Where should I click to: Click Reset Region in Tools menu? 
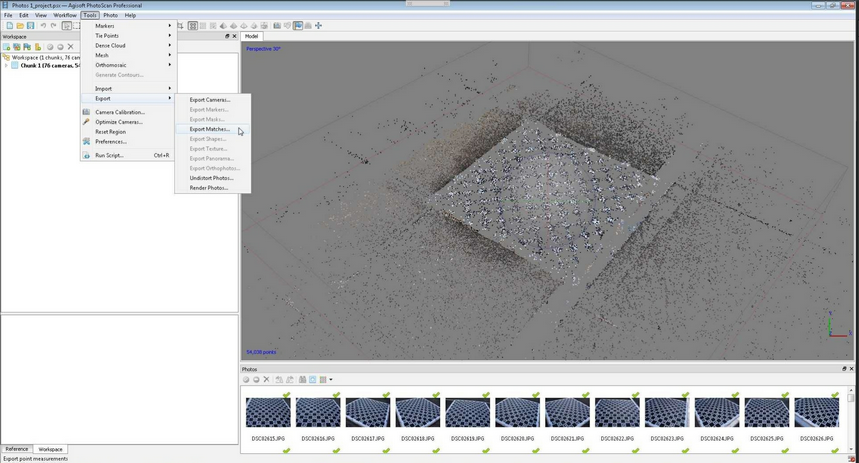[128, 132]
